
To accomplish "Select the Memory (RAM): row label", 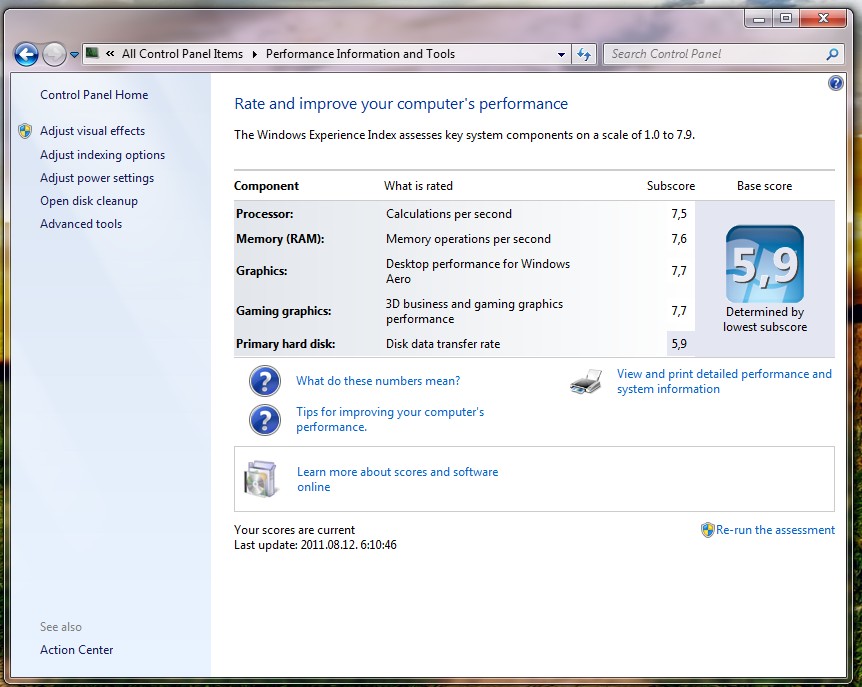I will [x=280, y=239].
